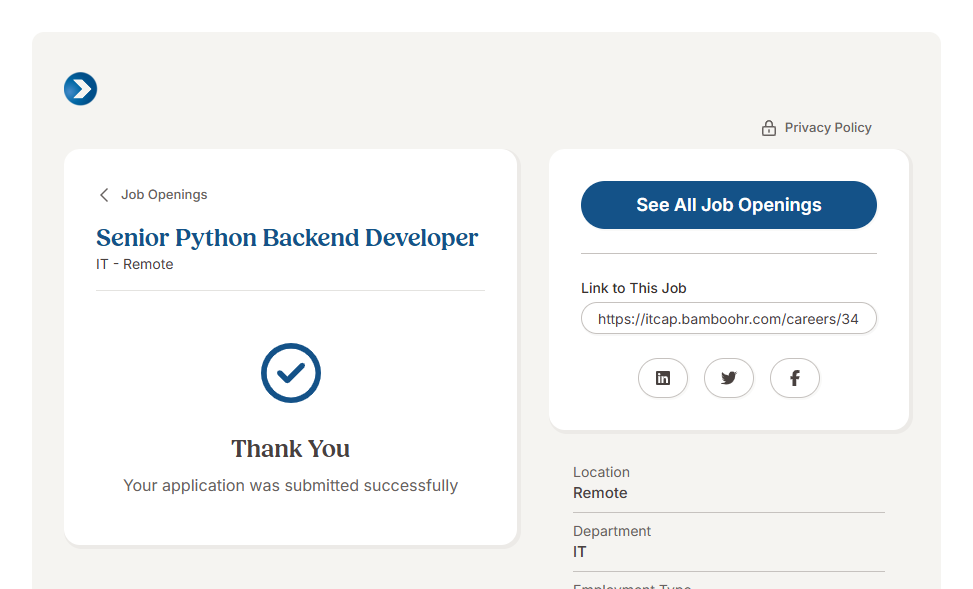Click the back chevron before Job Openings
Image resolution: width=973 pixels, height=589 pixels.
[x=104, y=195]
